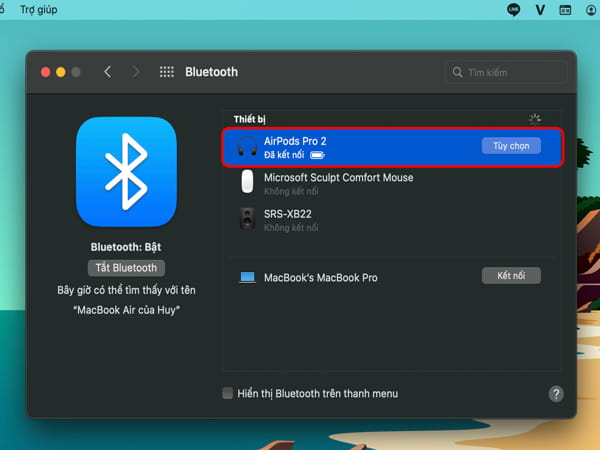Click the white mouse device icon
The image size is (600, 450).
pos(247,181)
